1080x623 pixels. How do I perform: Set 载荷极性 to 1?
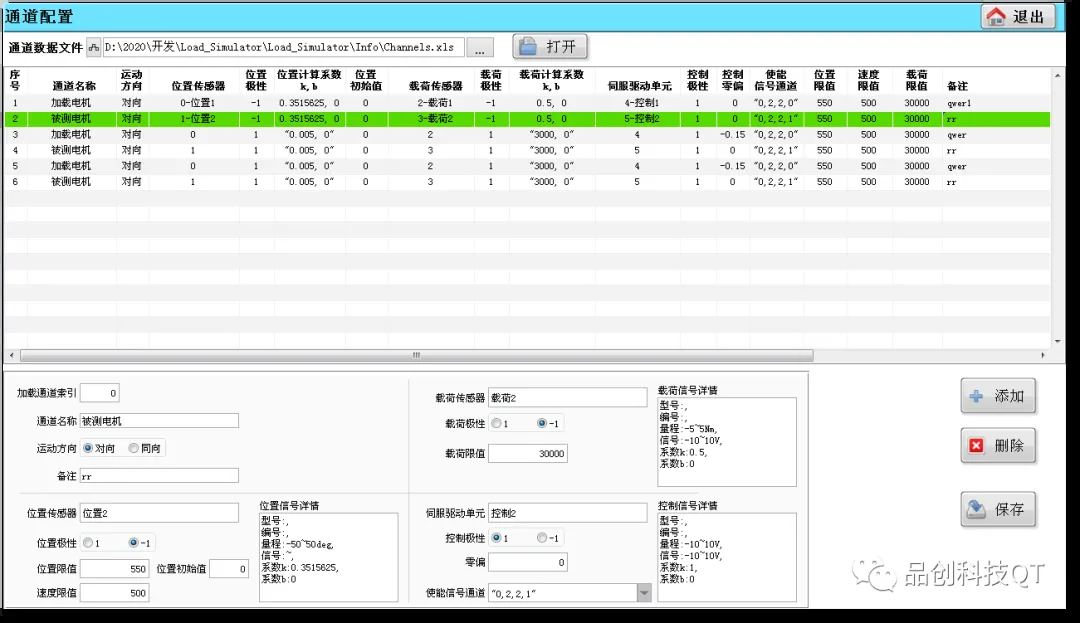[x=497, y=423]
